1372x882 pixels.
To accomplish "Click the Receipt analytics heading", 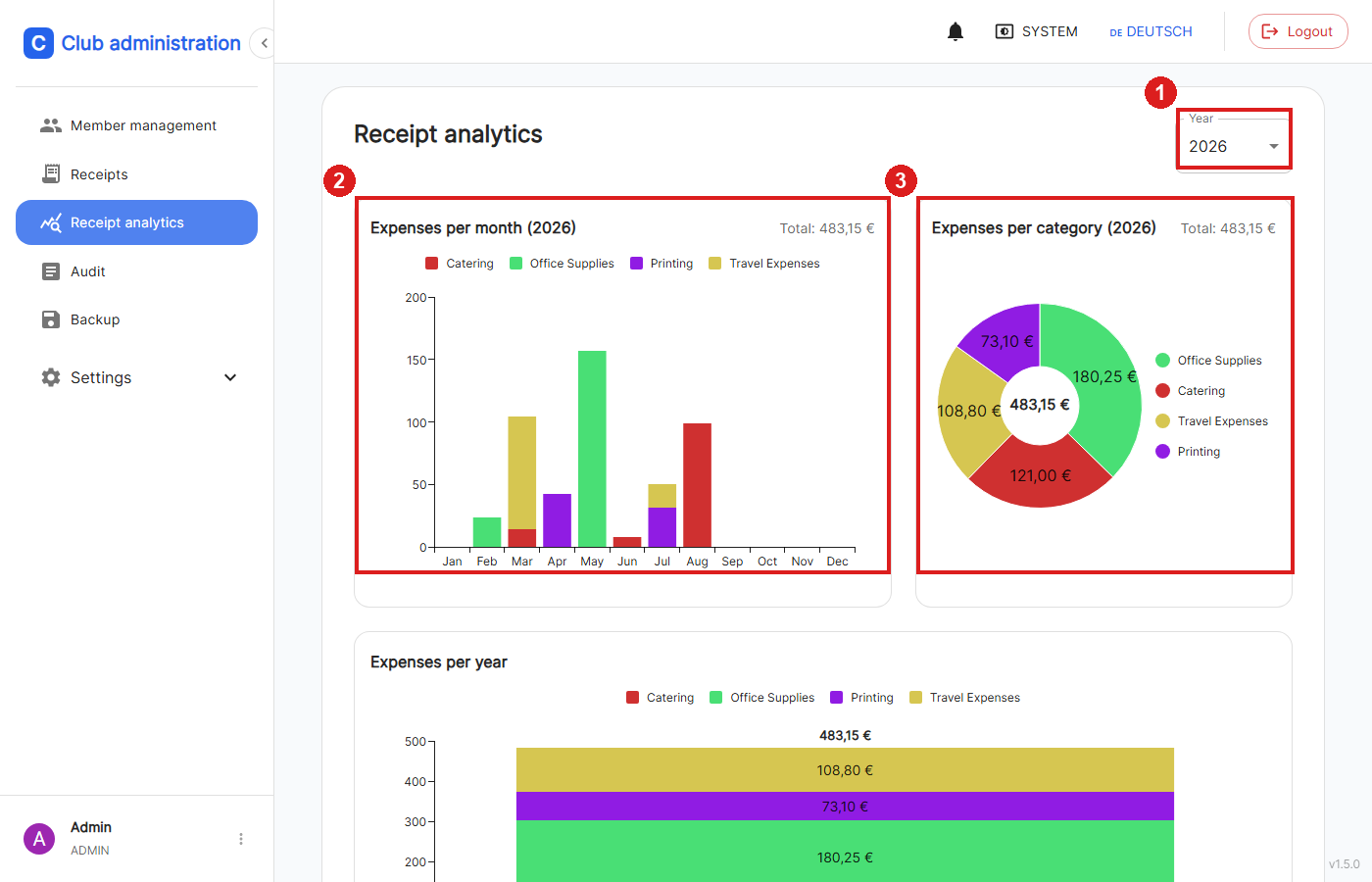I will click(448, 134).
